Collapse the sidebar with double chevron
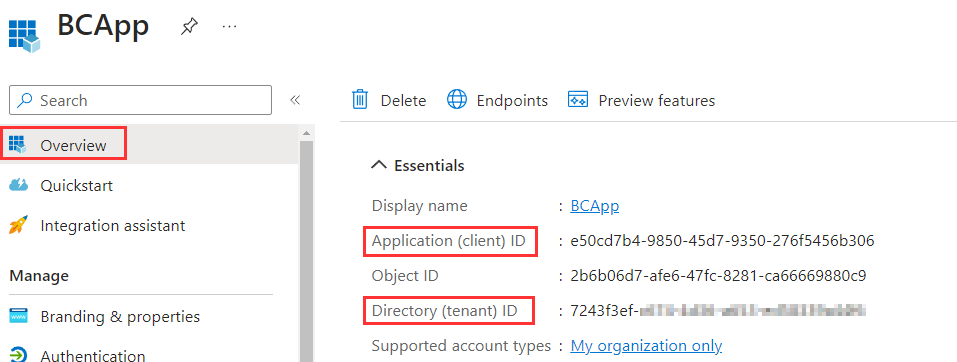Image resolution: width=957 pixels, height=362 pixels. coord(295,100)
